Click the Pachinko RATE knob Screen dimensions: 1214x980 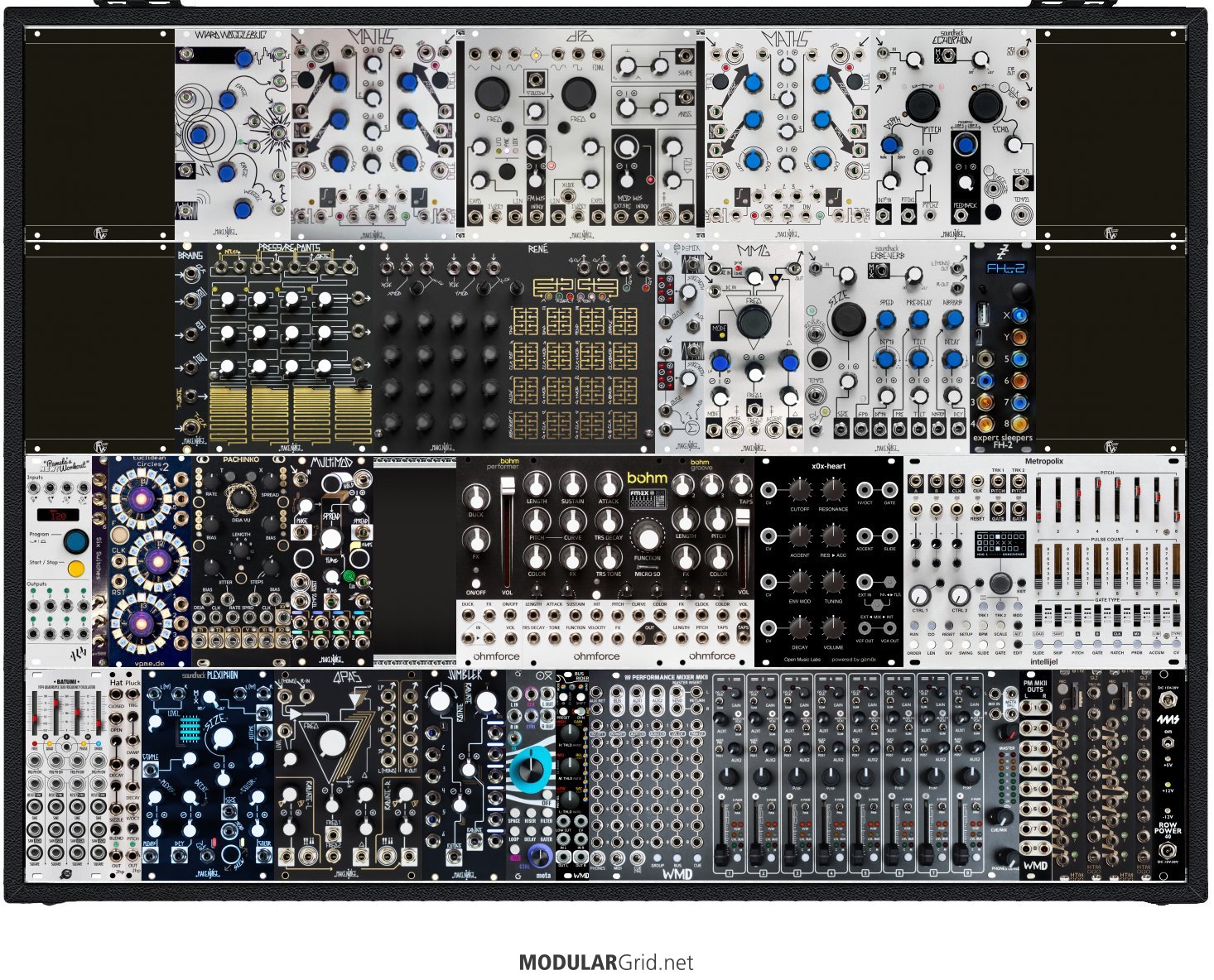210,480
